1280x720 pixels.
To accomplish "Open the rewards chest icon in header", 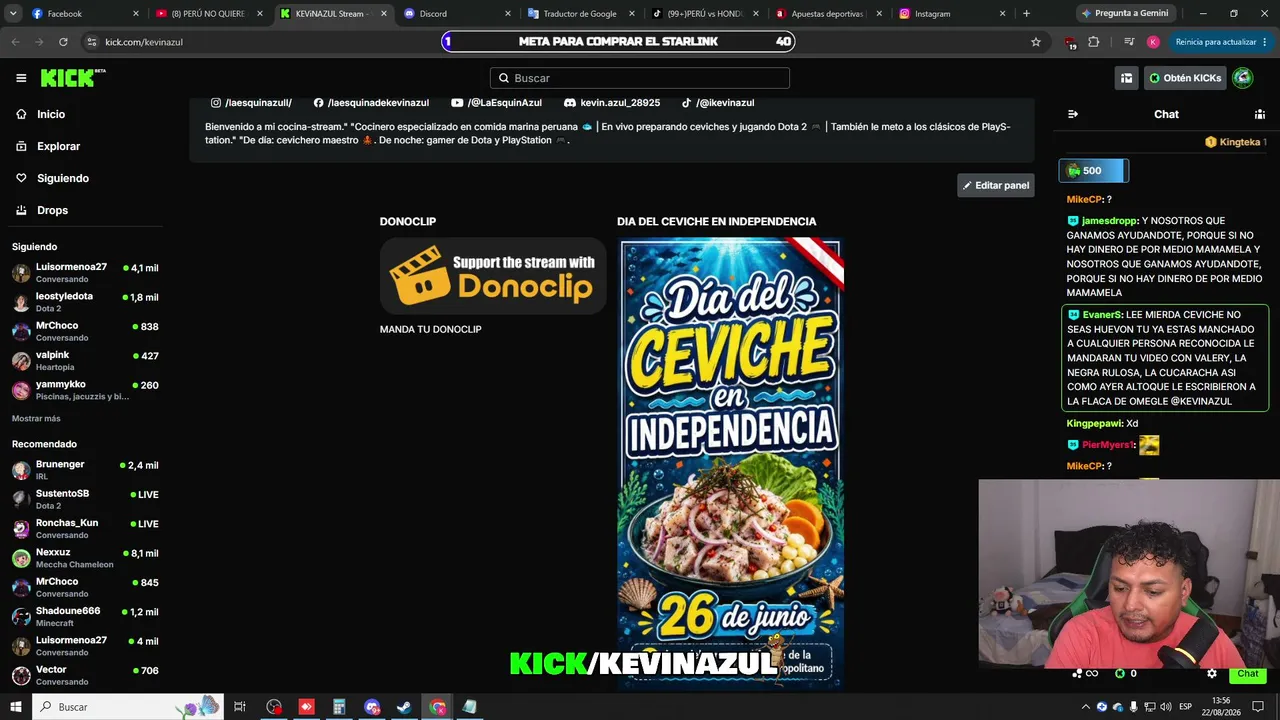I will tap(1126, 78).
